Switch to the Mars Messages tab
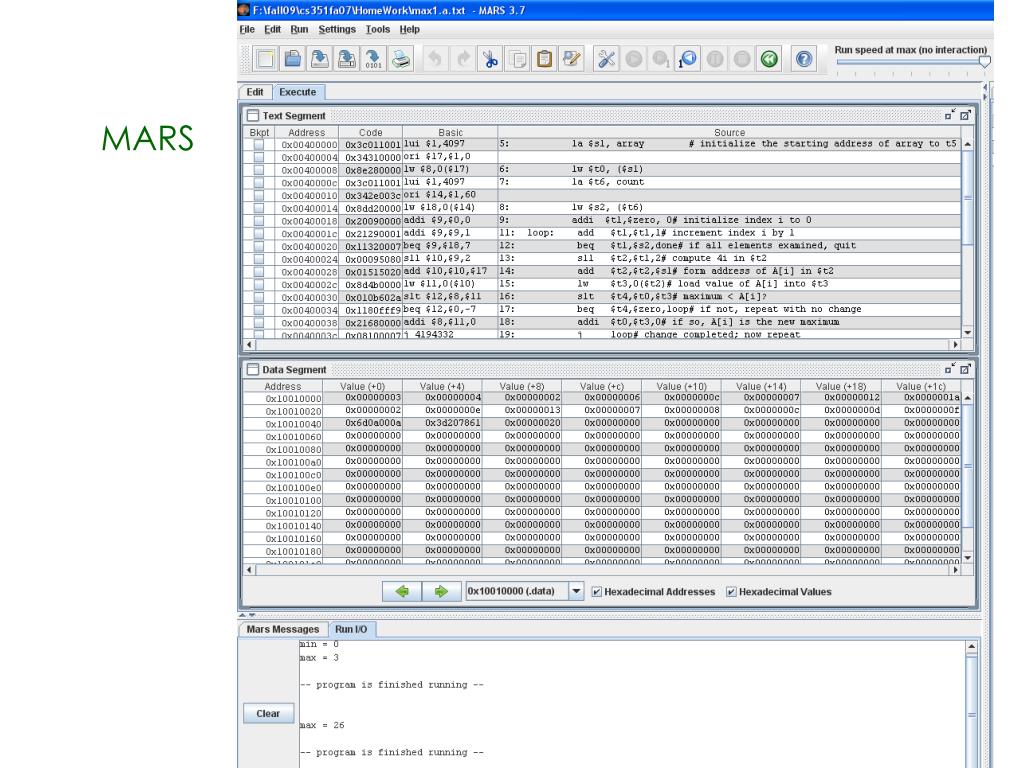Image resolution: width=1024 pixels, height=768 pixels. pos(283,629)
